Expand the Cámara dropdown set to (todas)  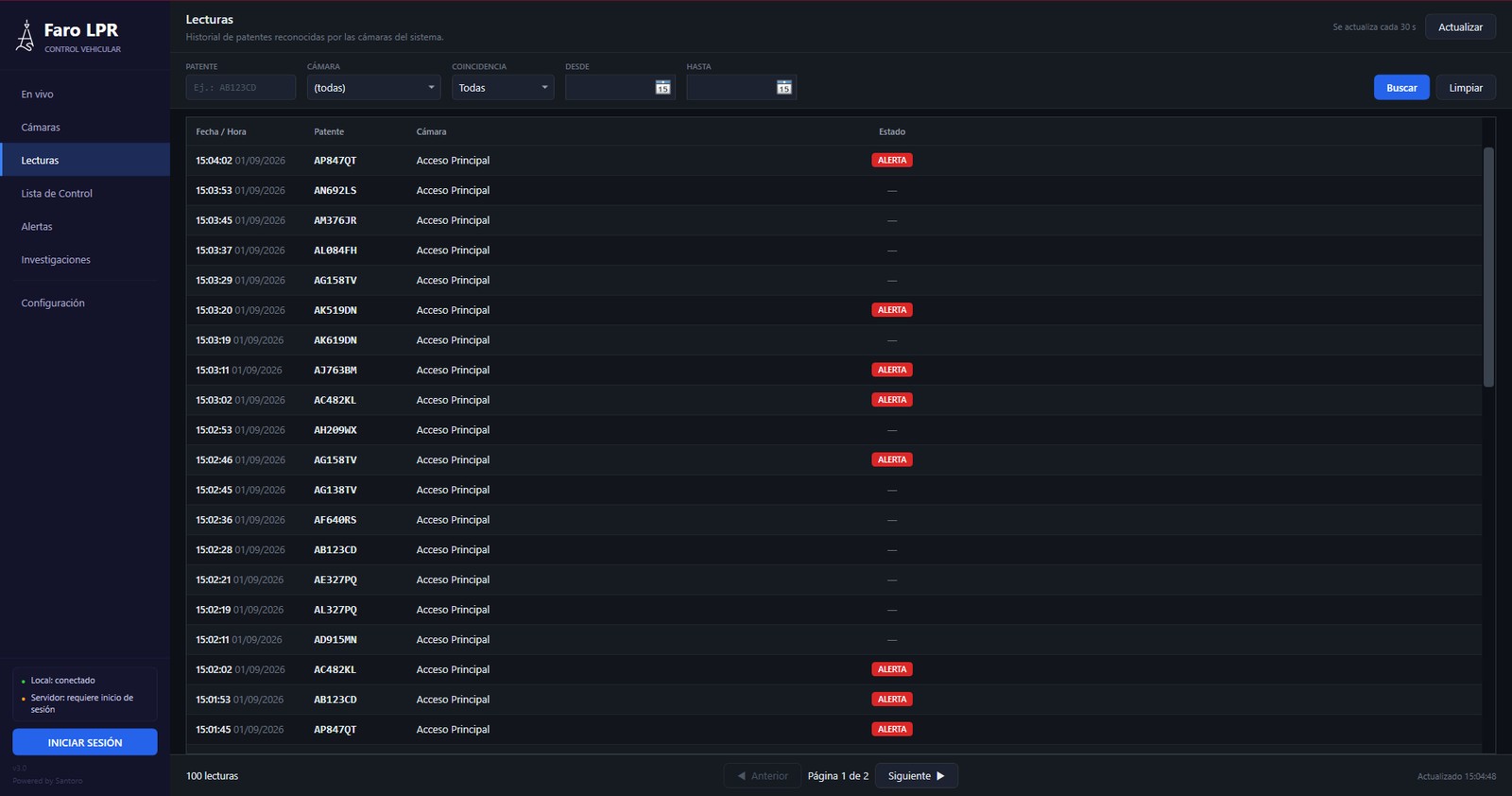(374, 88)
